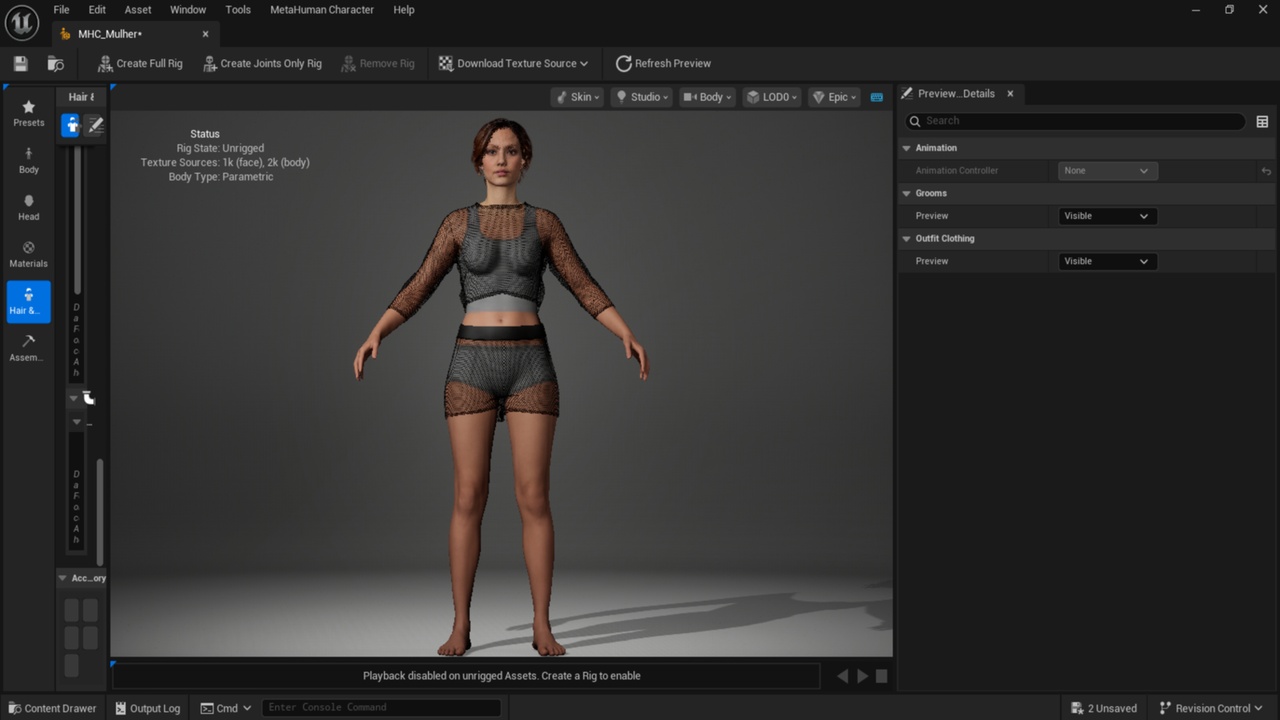The width and height of the screenshot is (1280, 720).
Task: Open the Cmd console type dropdown
Action: pyautogui.click(x=225, y=708)
